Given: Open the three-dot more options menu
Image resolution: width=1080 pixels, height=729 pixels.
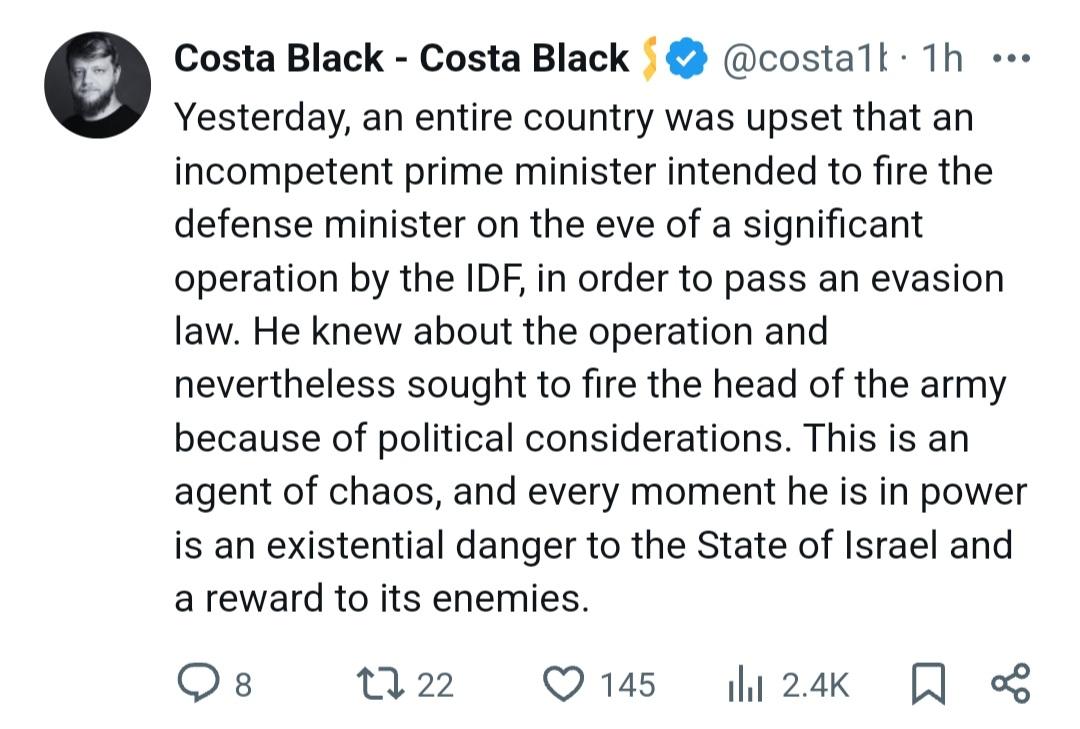Looking at the screenshot, I should tap(1011, 59).
